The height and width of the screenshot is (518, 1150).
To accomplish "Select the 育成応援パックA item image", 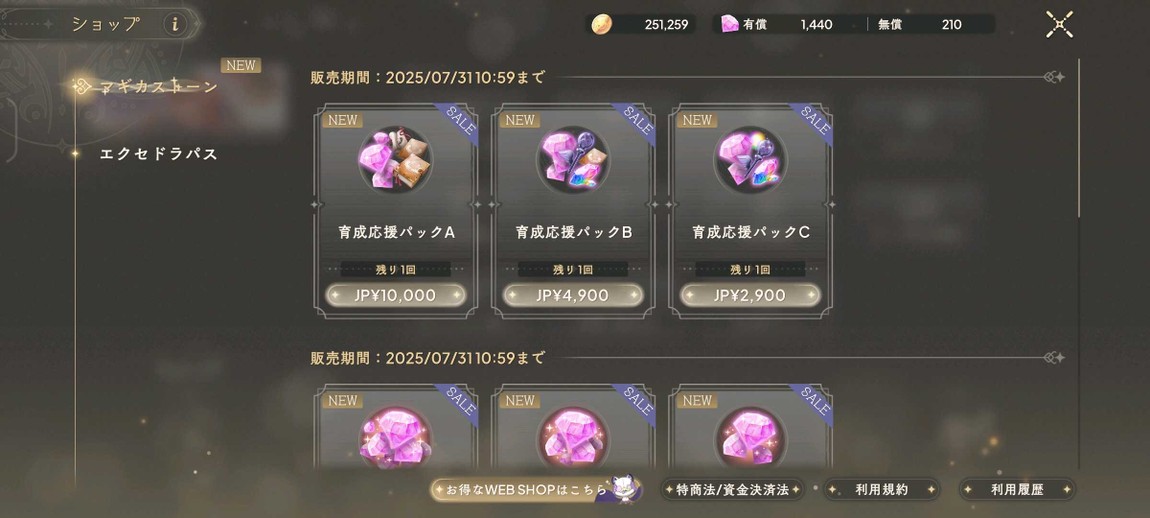I will 395,160.
